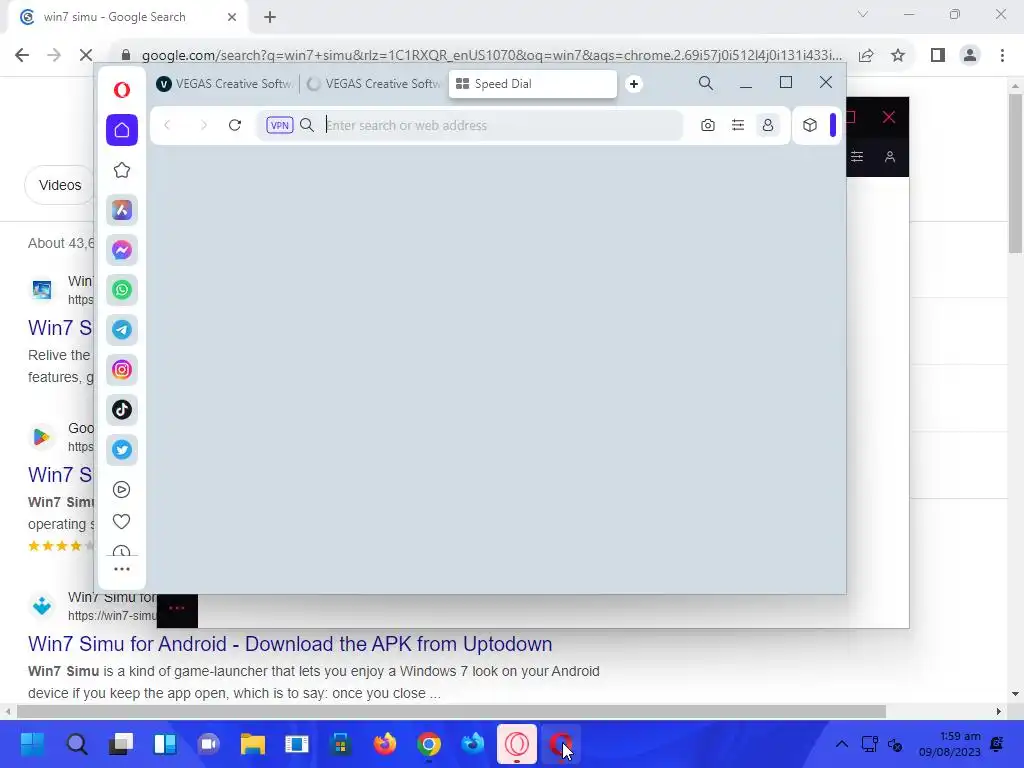The image size is (1024, 768).
Task: Open Chrome's tab search chevron
Action: (x=863, y=14)
